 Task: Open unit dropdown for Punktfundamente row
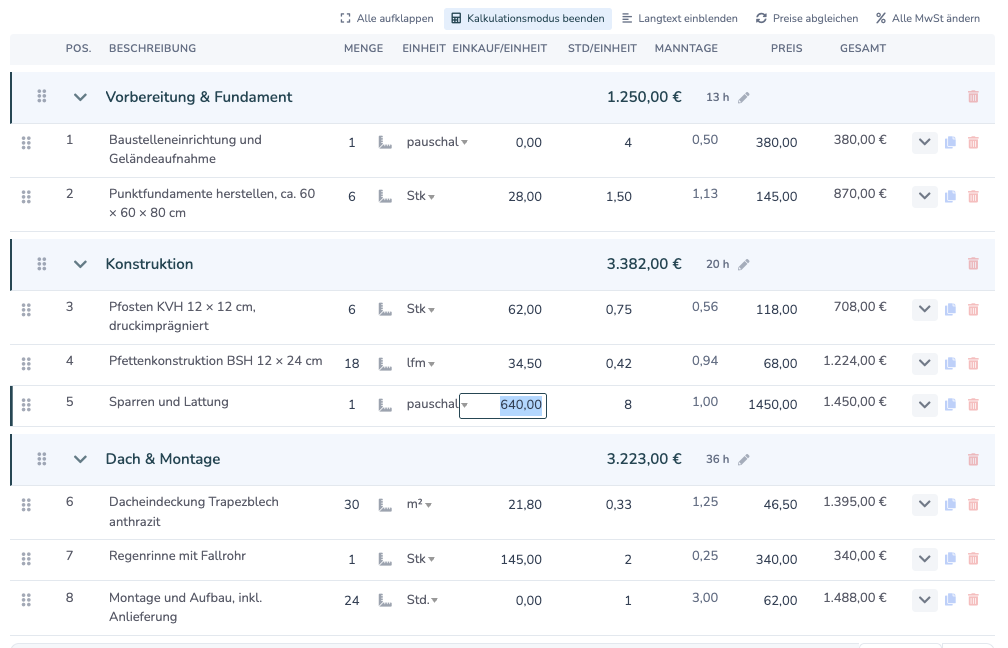click(421, 196)
